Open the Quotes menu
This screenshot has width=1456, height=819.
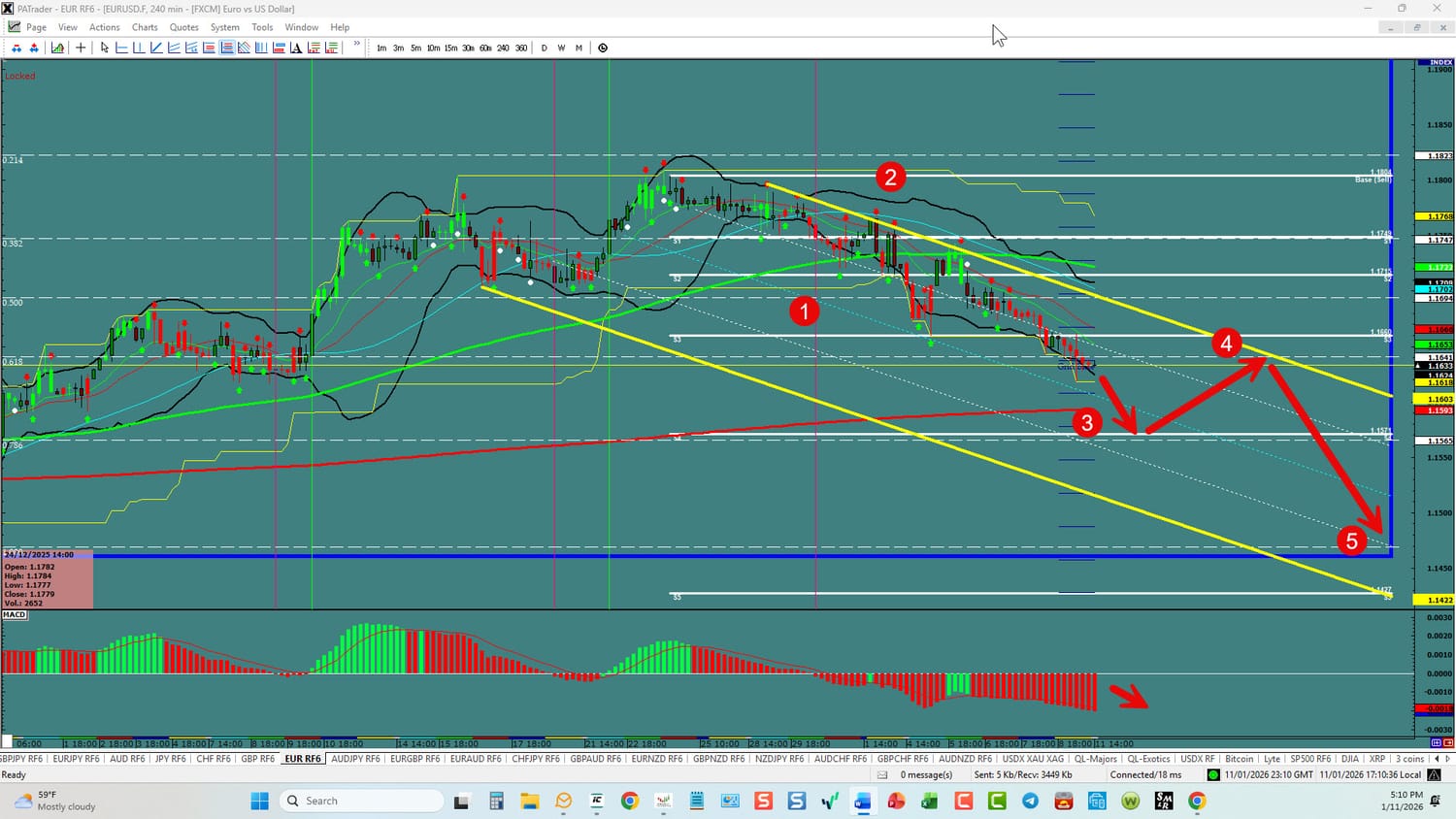point(183,27)
